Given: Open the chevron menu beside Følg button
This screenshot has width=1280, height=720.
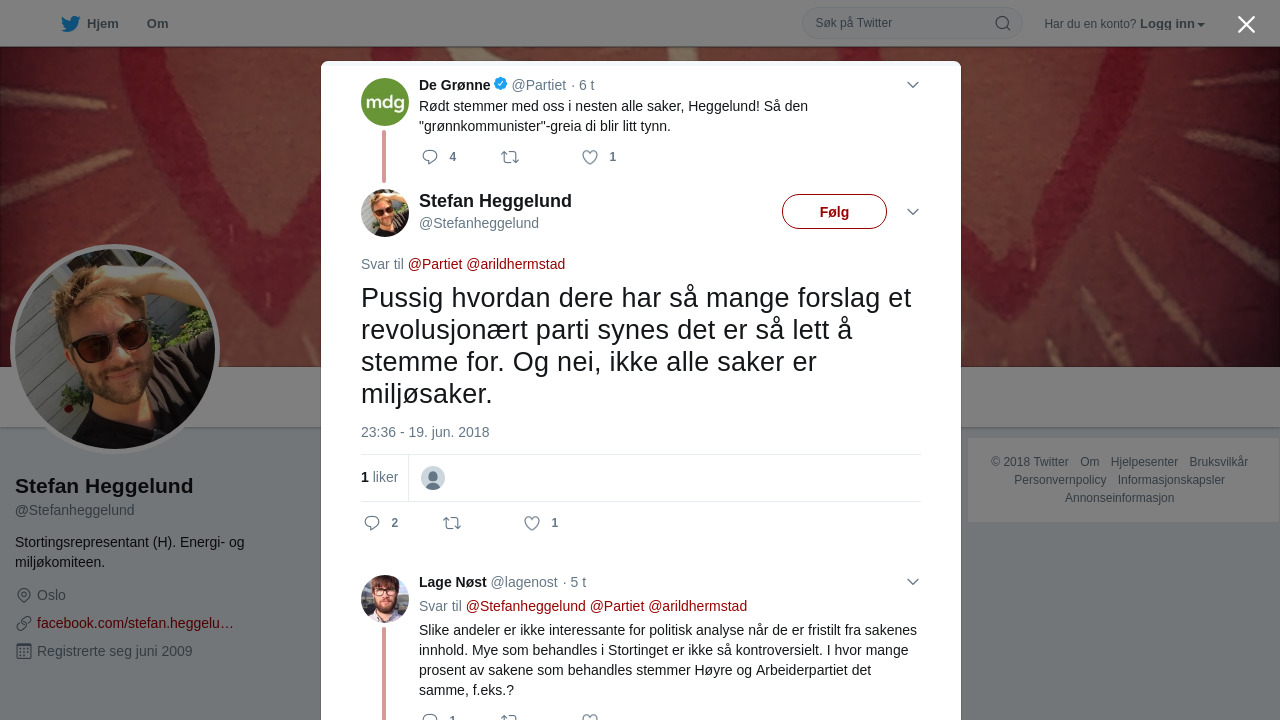Looking at the screenshot, I should click(913, 212).
